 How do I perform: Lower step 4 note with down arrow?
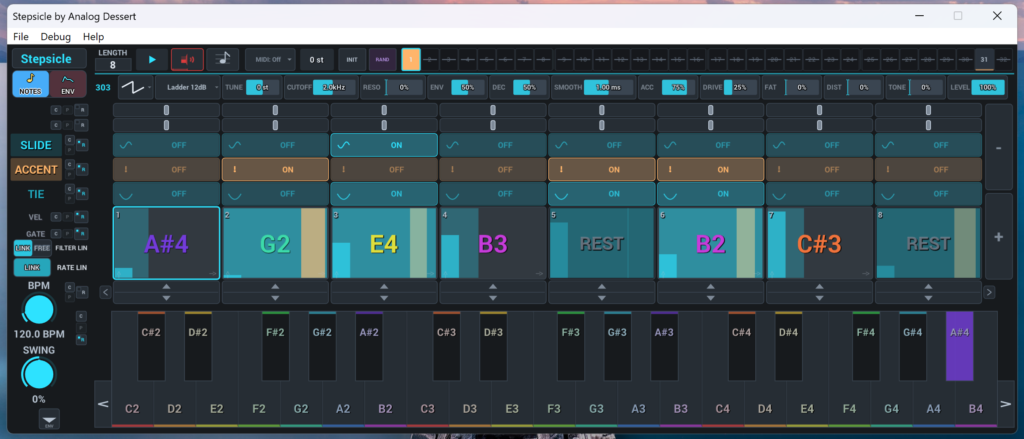pyautogui.click(x=492, y=298)
